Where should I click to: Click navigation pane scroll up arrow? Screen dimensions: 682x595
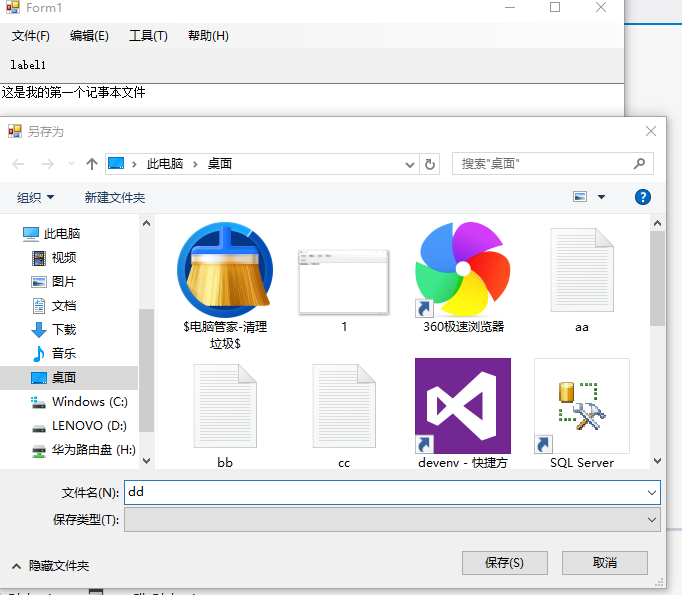(147, 223)
